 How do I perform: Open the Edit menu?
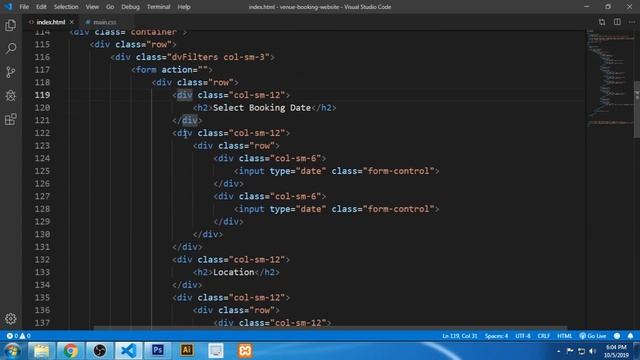tap(41, 7)
